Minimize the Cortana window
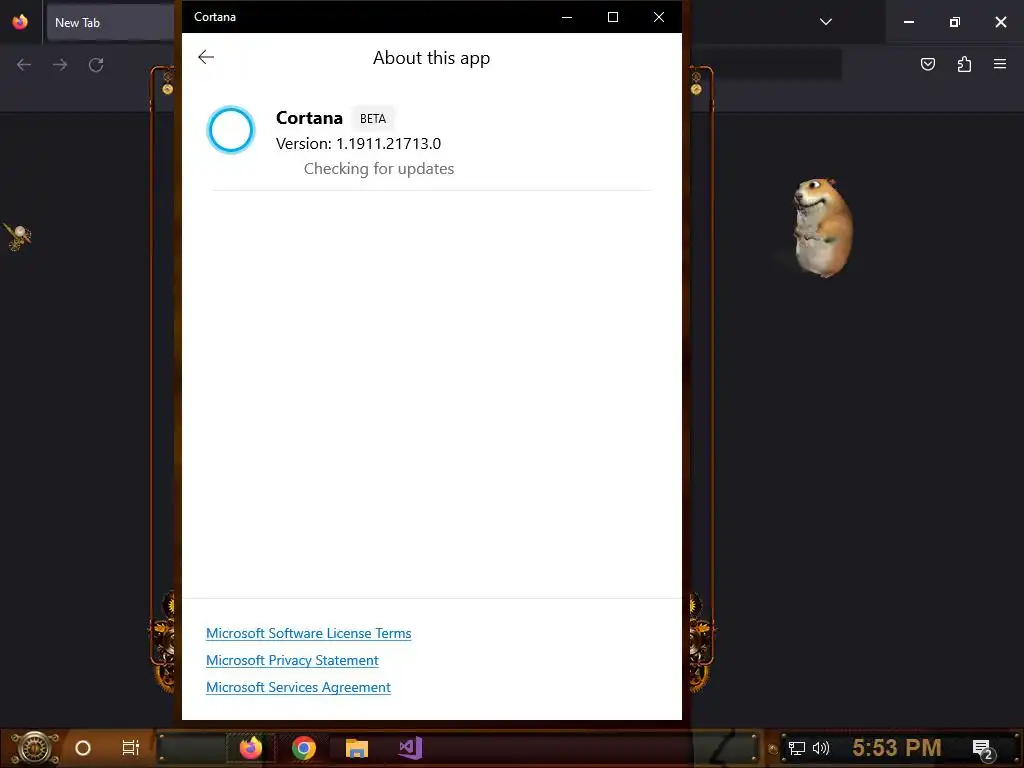This screenshot has width=1024, height=768. point(567,17)
